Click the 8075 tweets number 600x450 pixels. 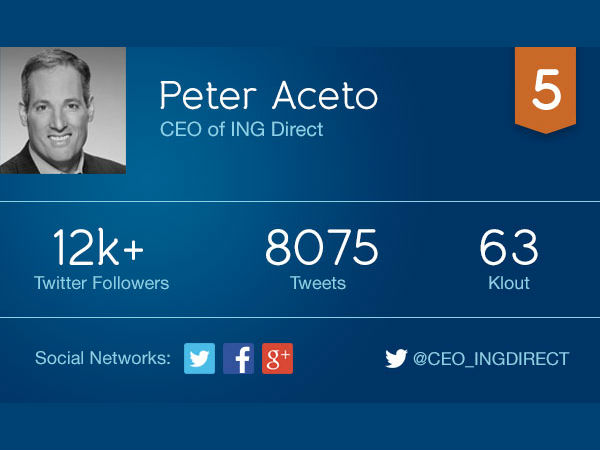[321, 247]
